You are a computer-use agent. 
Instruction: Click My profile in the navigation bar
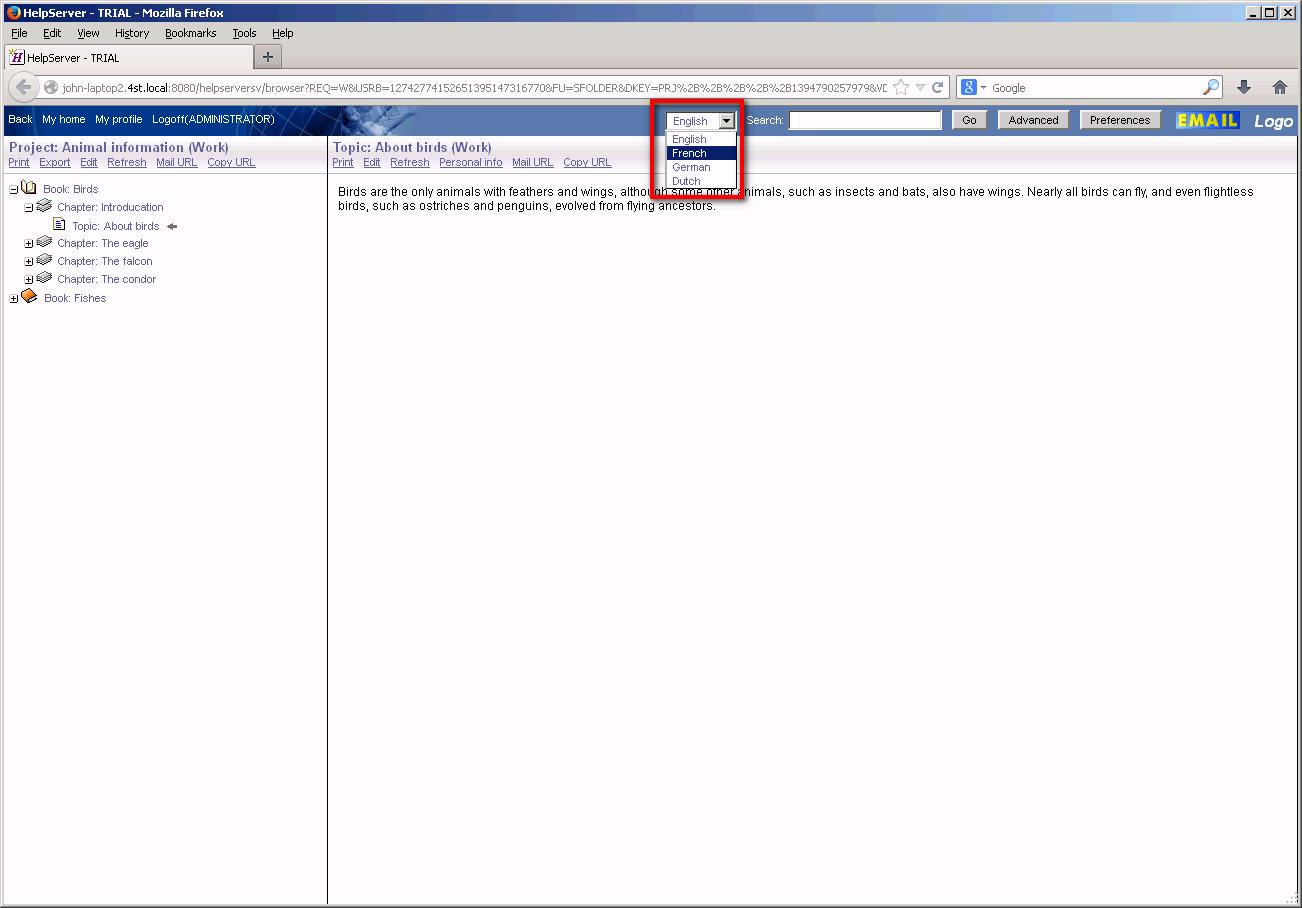coord(119,119)
